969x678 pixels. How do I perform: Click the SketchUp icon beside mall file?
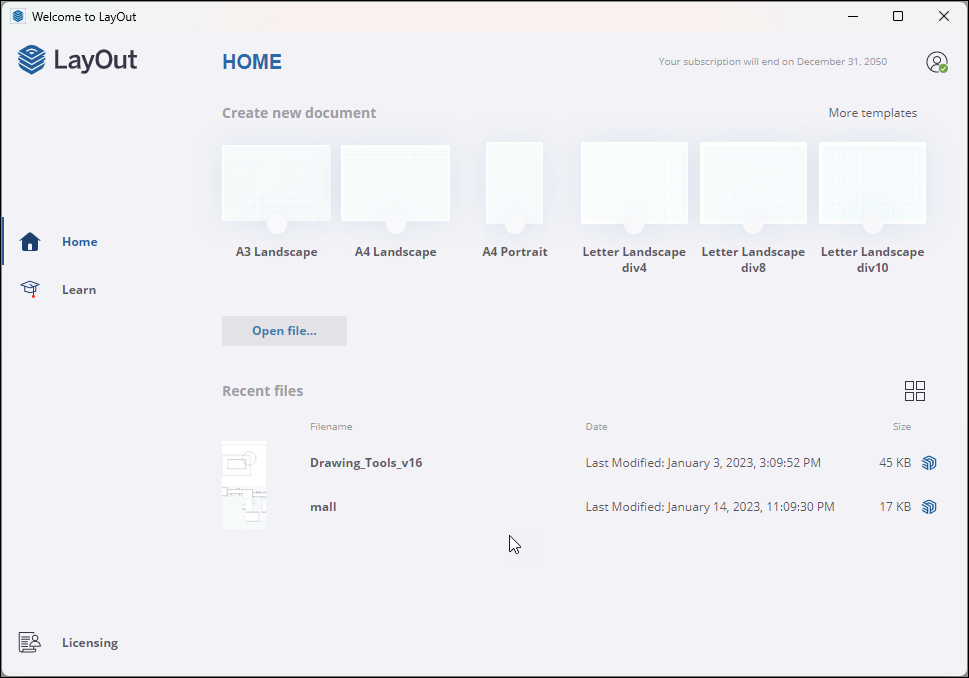(929, 507)
